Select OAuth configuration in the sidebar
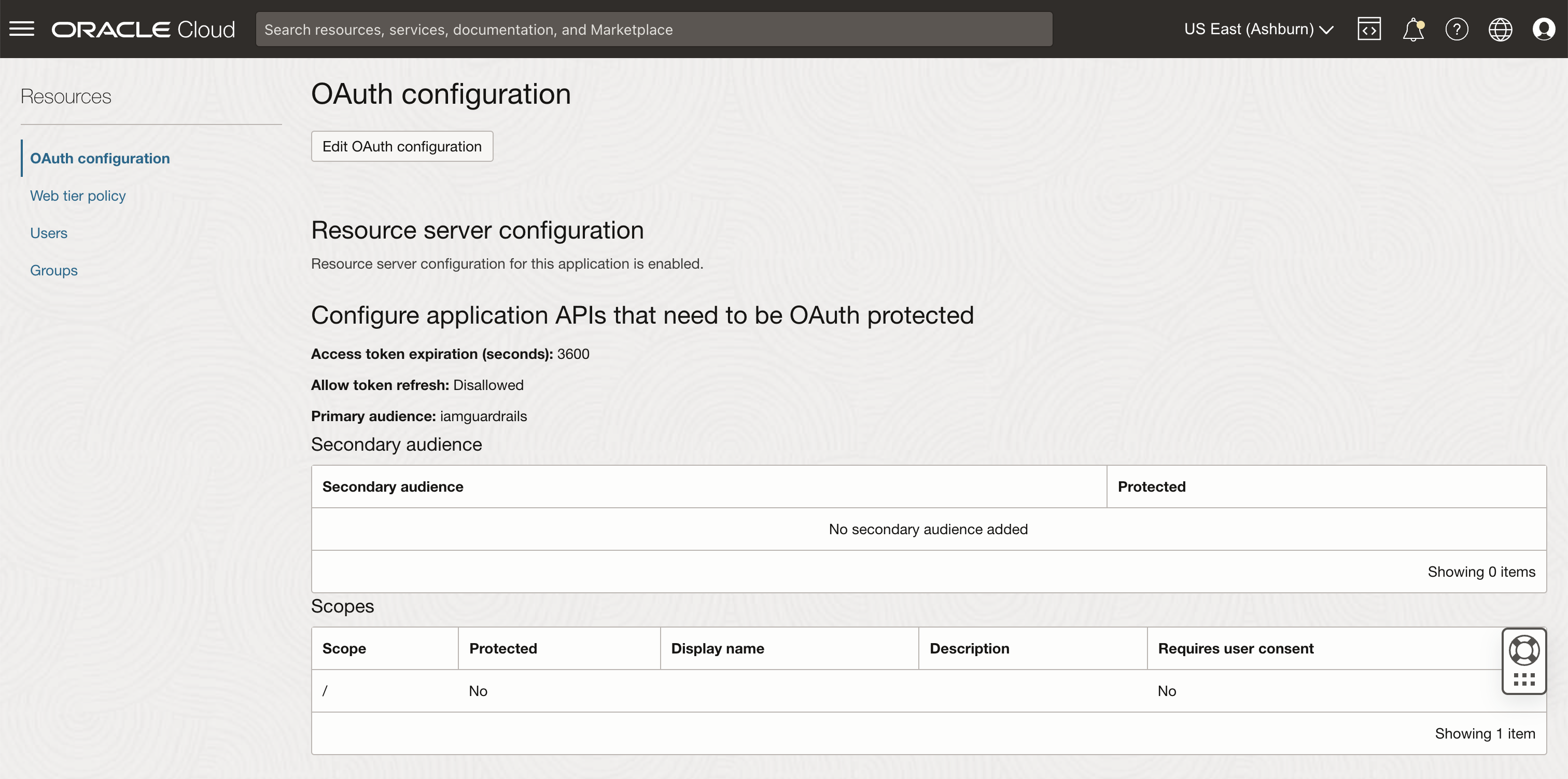The width and height of the screenshot is (1568, 779). pyautogui.click(x=100, y=158)
